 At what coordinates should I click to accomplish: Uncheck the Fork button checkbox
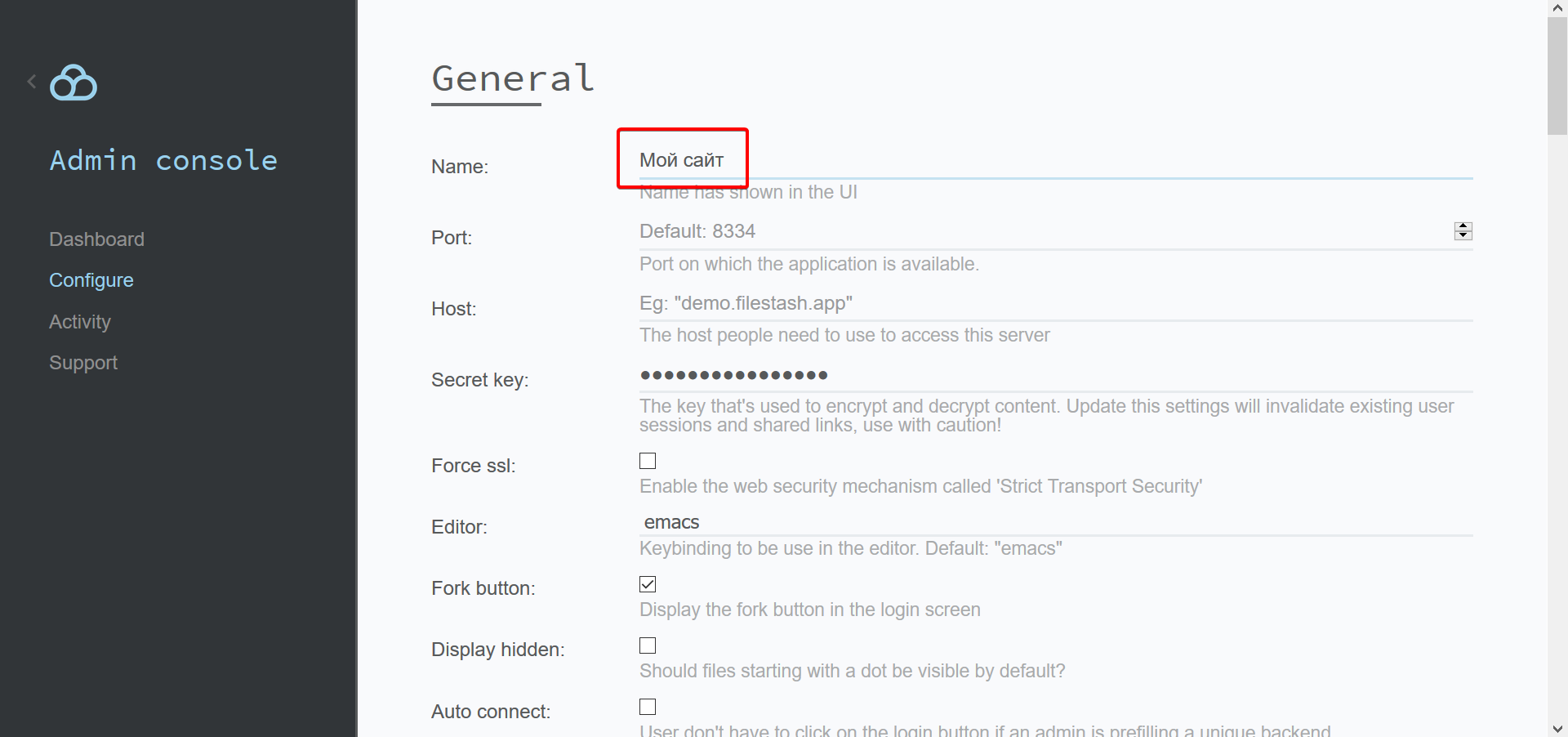pos(648,584)
